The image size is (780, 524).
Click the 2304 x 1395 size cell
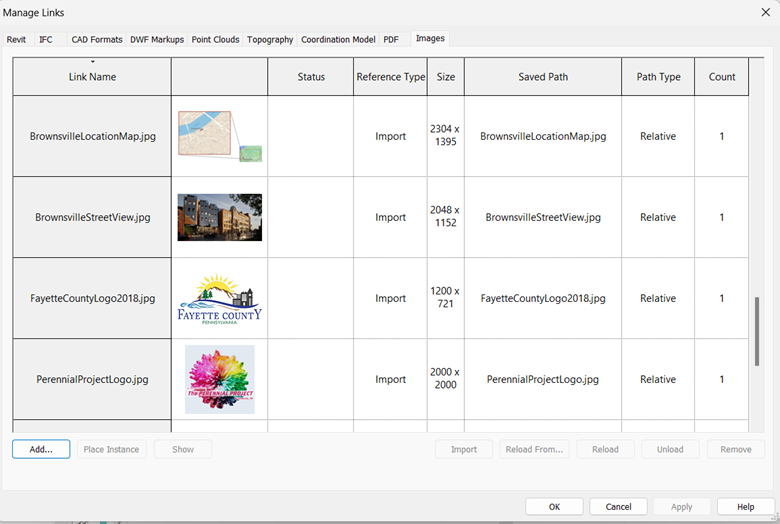coord(446,135)
